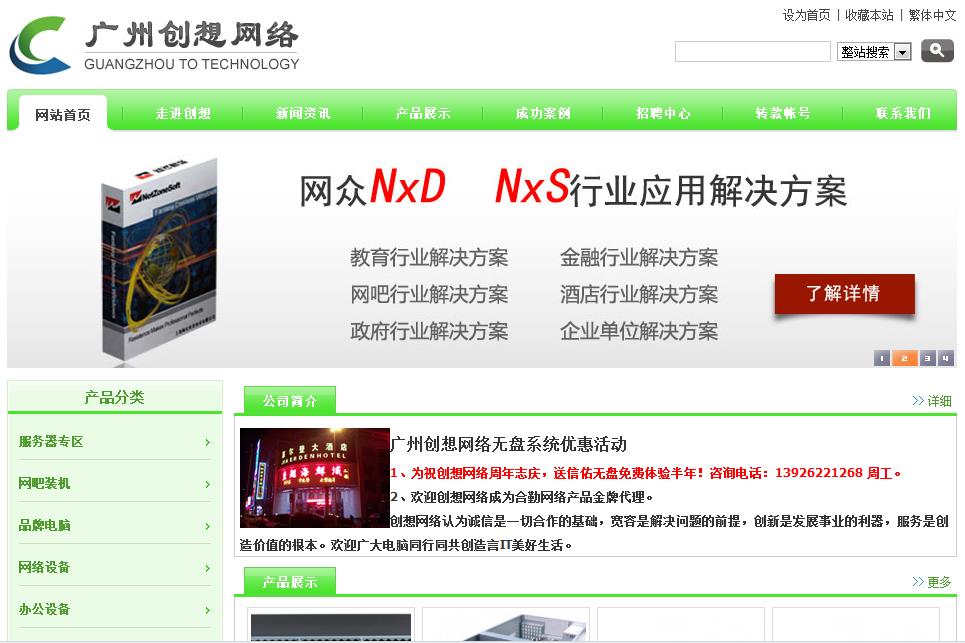
Task: Open the 联系我们 menu item
Action: [x=903, y=113]
